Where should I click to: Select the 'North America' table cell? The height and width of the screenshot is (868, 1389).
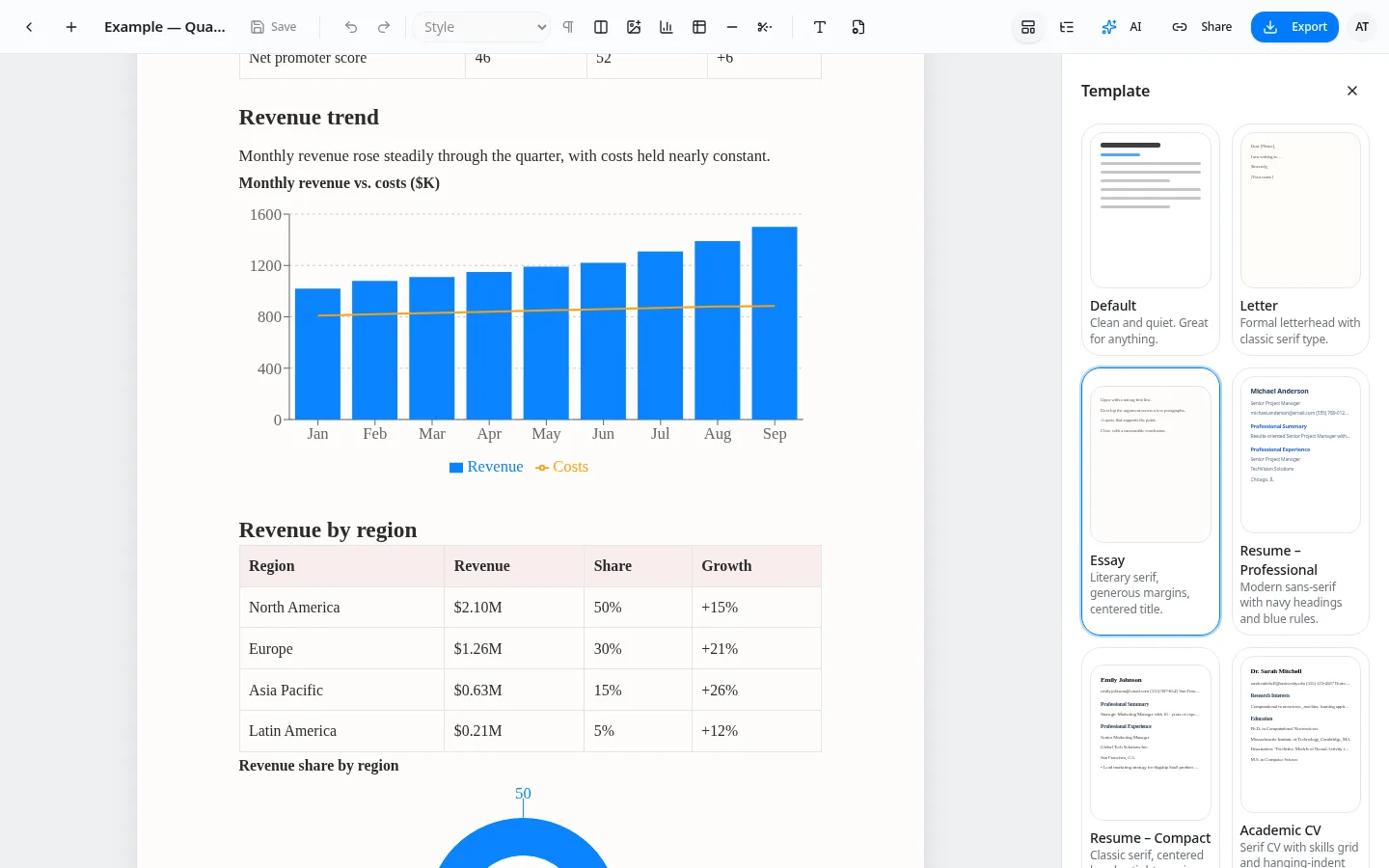click(x=341, y=608)
